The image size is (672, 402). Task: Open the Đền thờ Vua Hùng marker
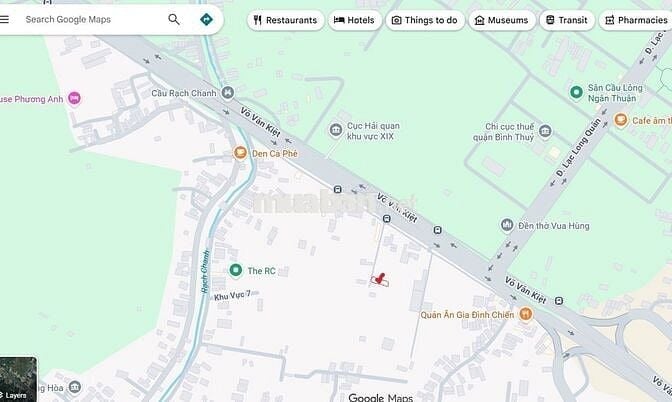coord(507,225)
